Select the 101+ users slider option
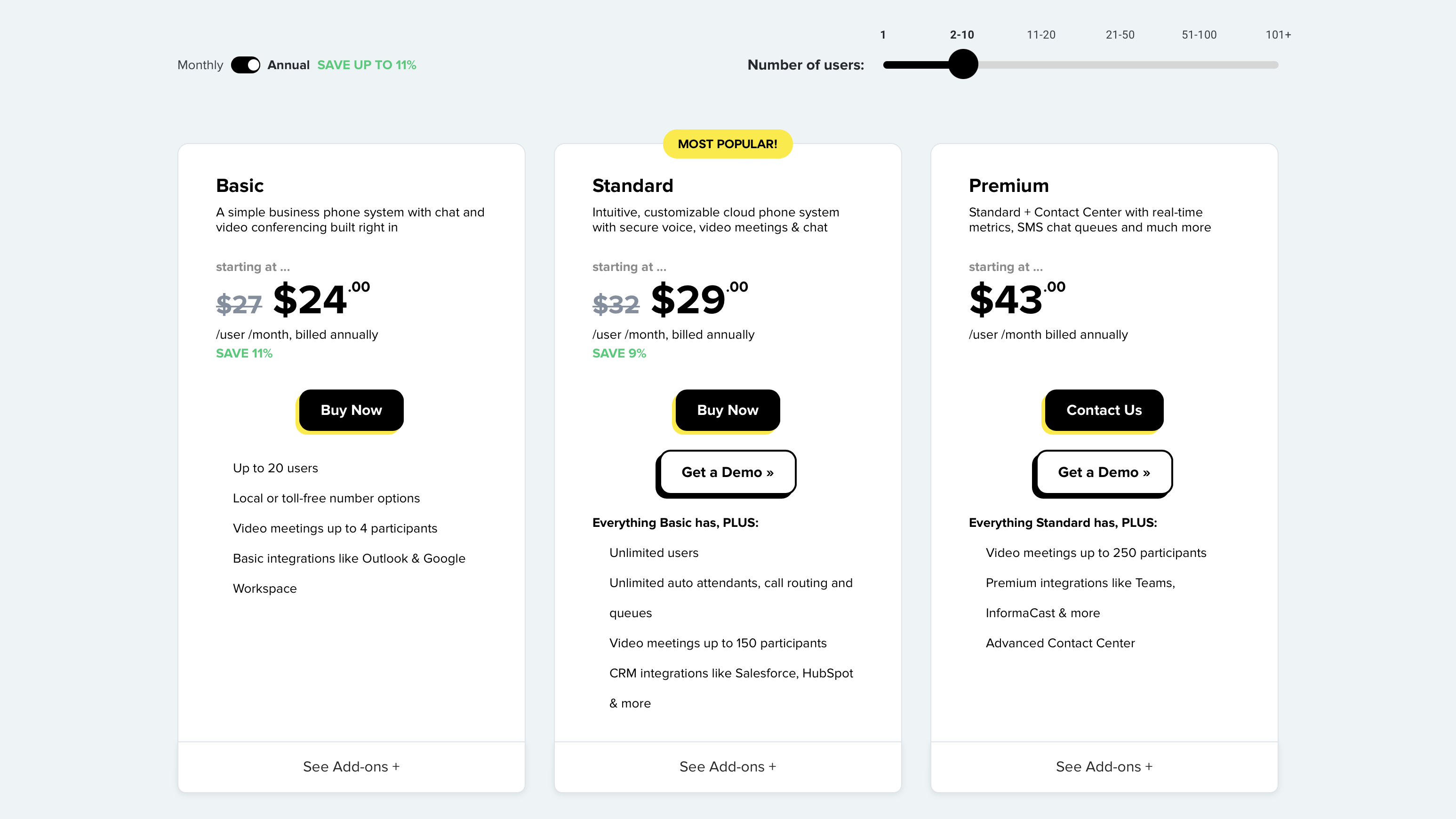The image size is (1456, 819). click(x=1279, y=35)
